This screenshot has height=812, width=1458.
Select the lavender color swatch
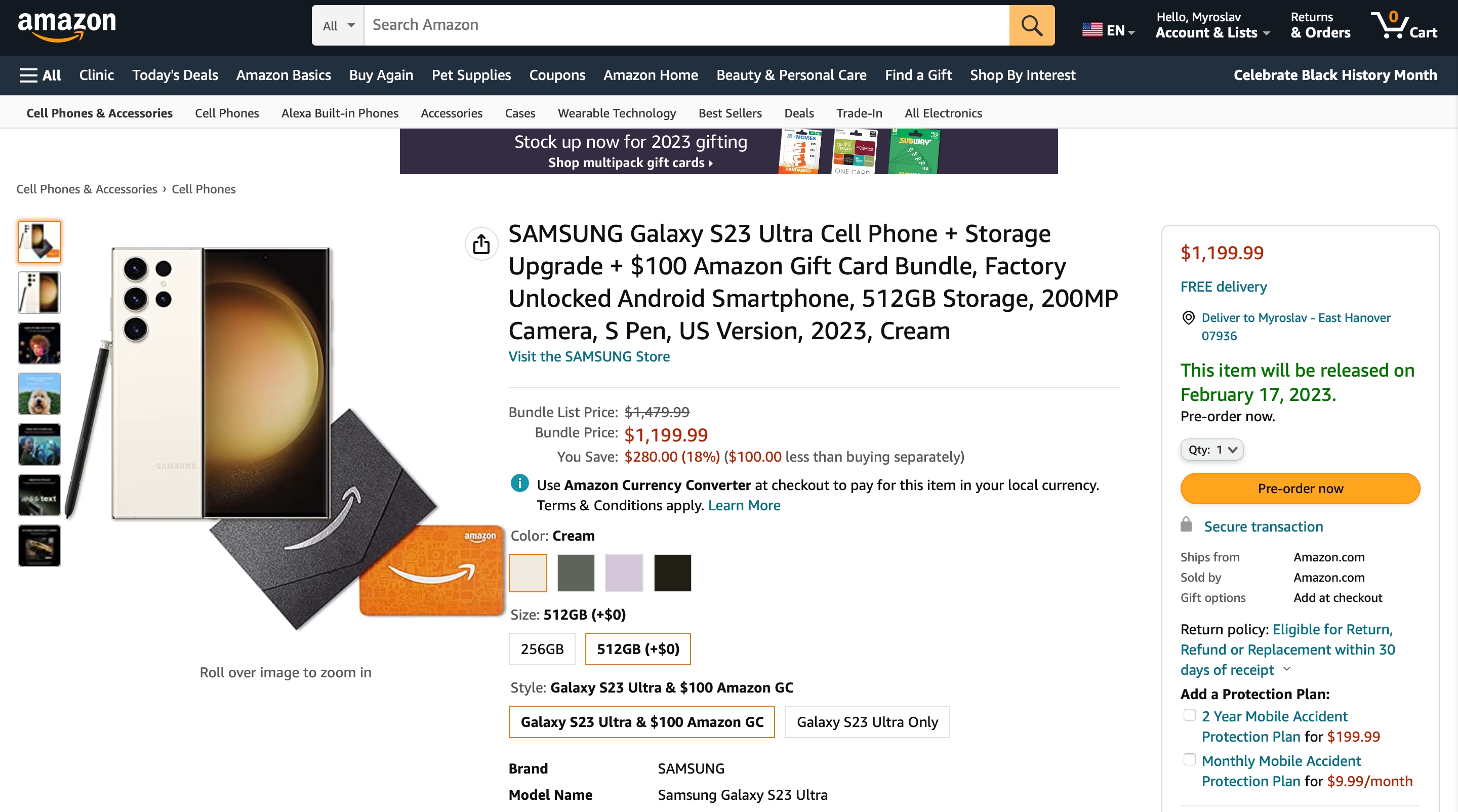tap(624, 573)
